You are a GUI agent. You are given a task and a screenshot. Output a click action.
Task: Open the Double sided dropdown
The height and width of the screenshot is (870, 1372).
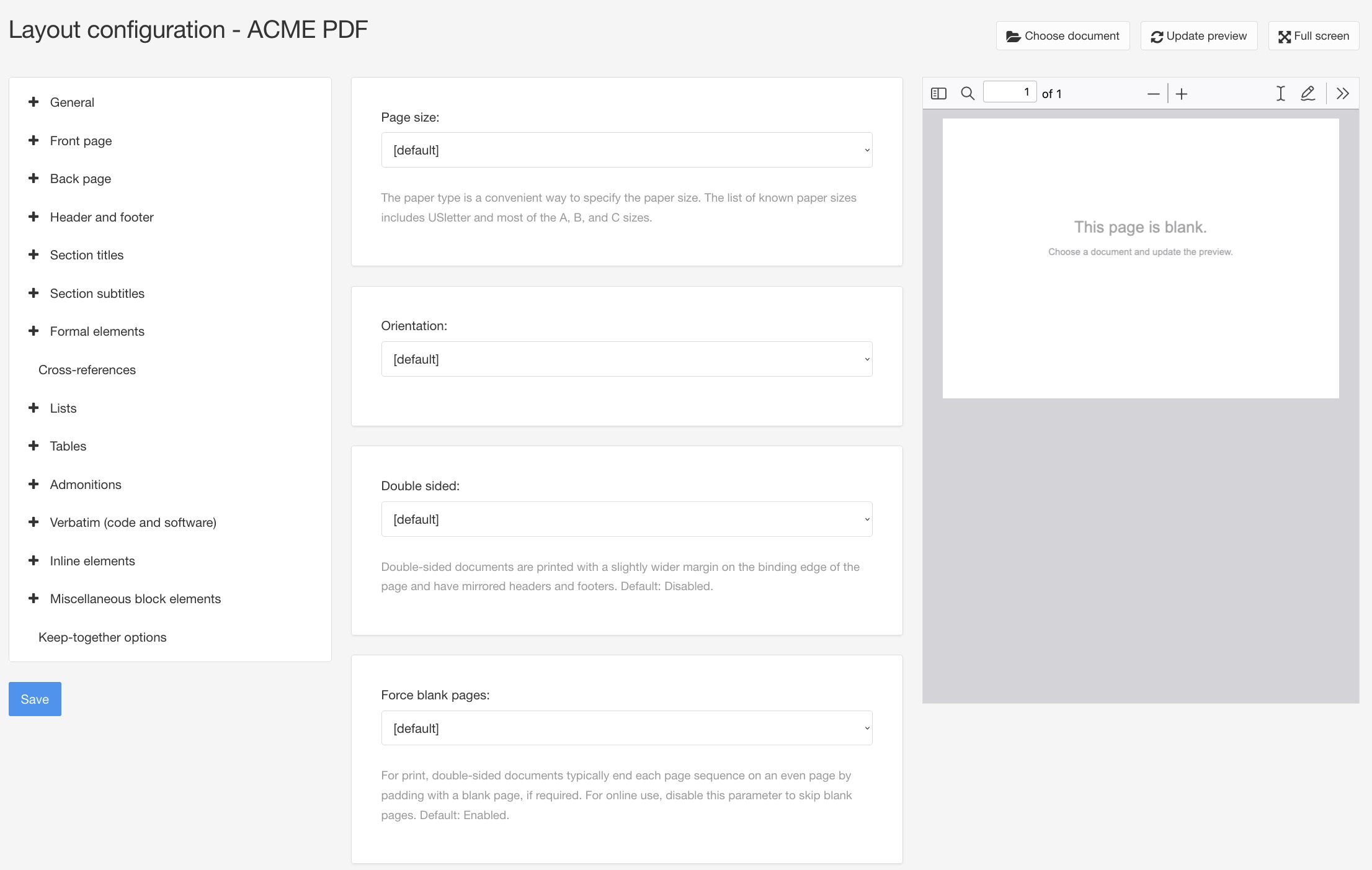tap(626, 519)
